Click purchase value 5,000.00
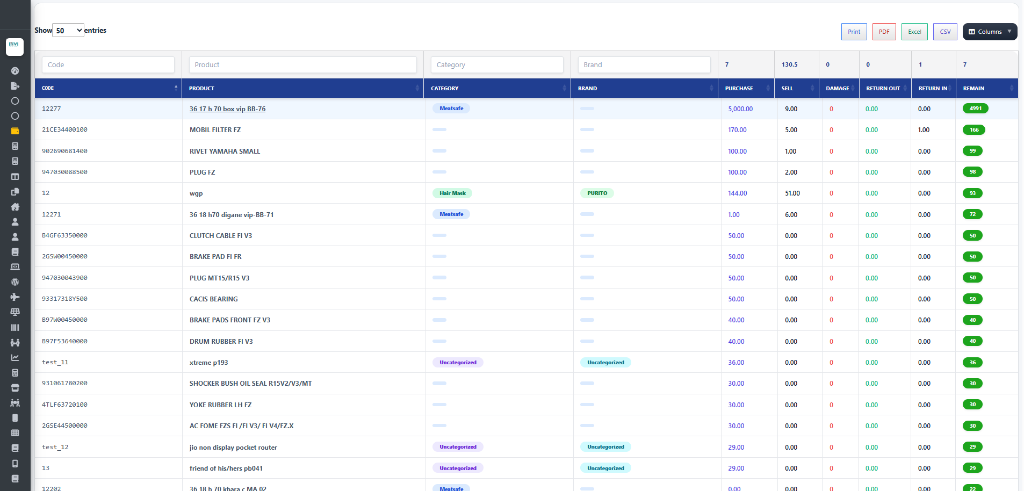Viewport: 1024px width, 491px height. tap(741, 109)
